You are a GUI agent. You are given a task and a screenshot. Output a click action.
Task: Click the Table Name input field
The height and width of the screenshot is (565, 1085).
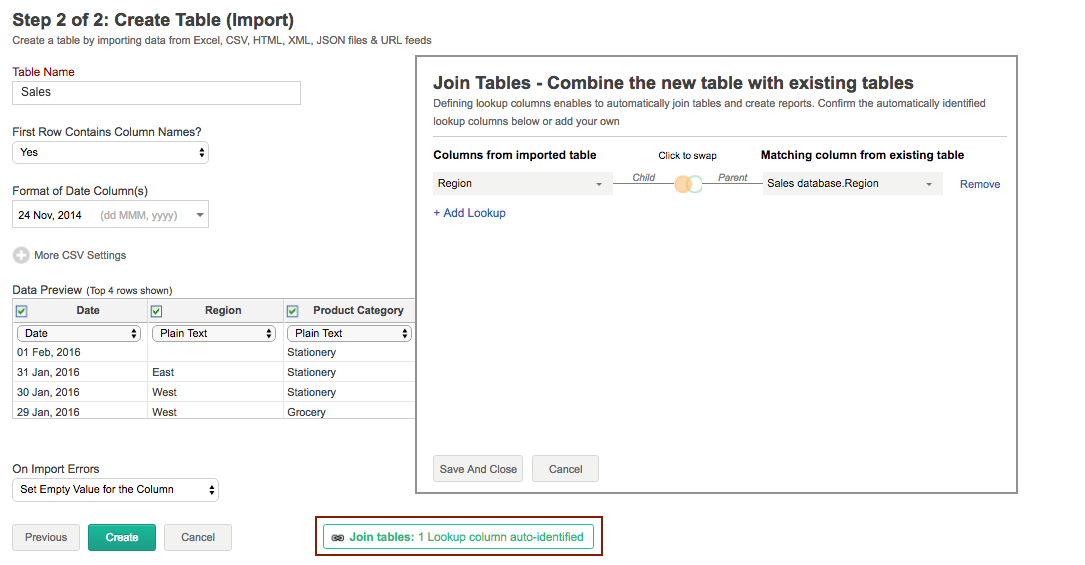156,92
